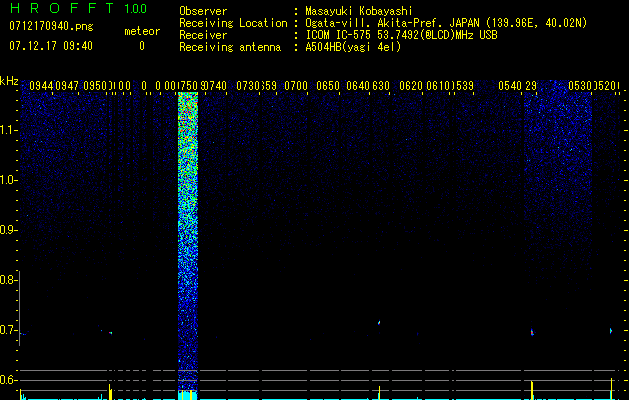Click the HROFFT program title
Viewport: 629px width, 400px height.
coord(62,8)
